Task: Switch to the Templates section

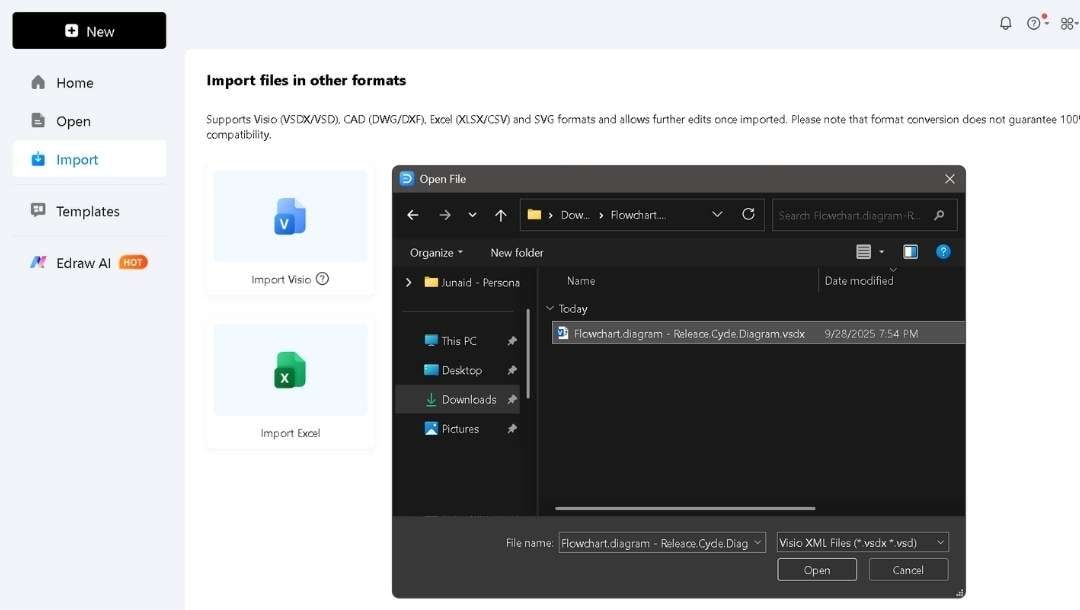Action: click(88, 211)
